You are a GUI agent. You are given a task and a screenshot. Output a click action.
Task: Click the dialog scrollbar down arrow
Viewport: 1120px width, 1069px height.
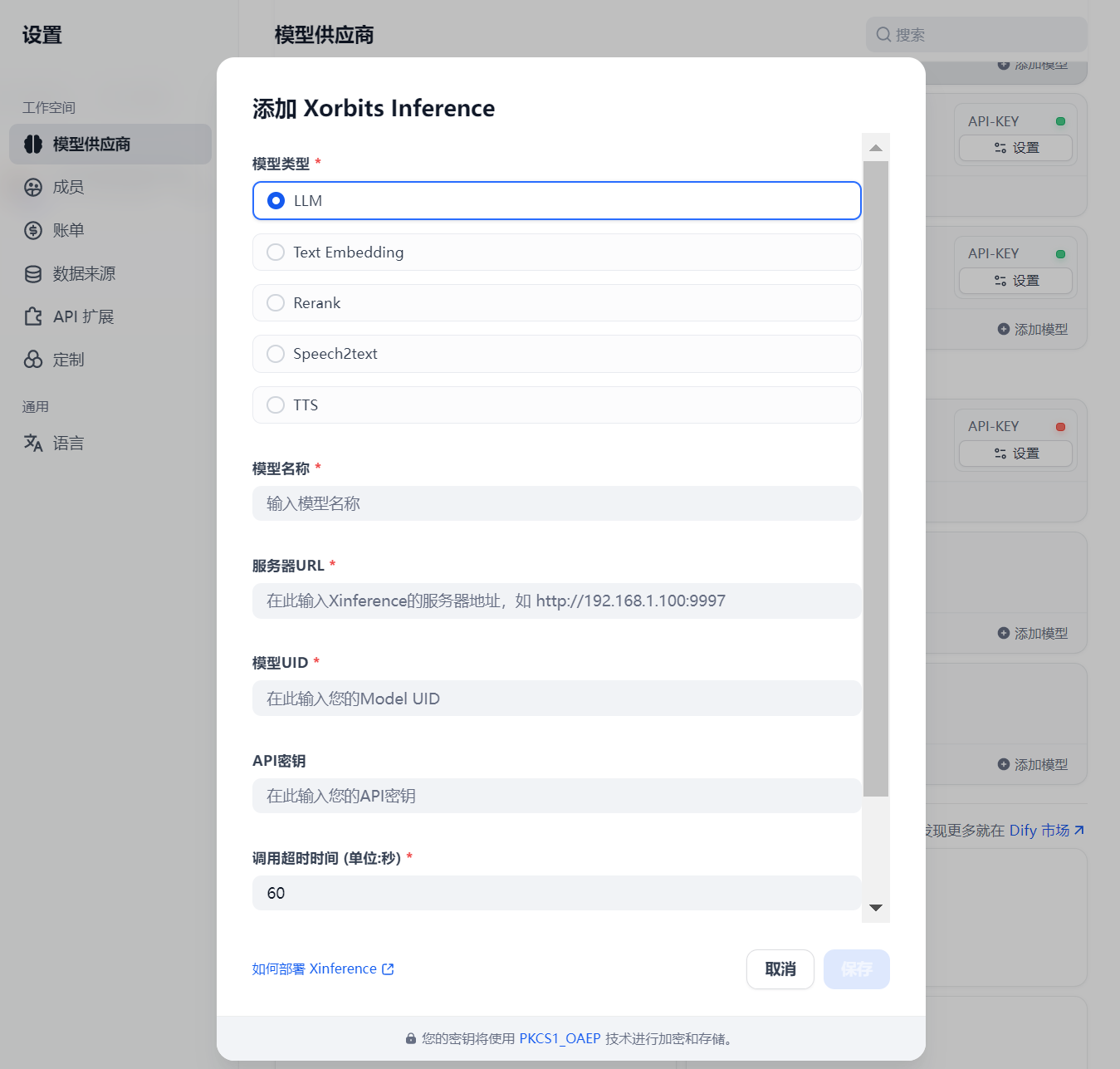876,908
